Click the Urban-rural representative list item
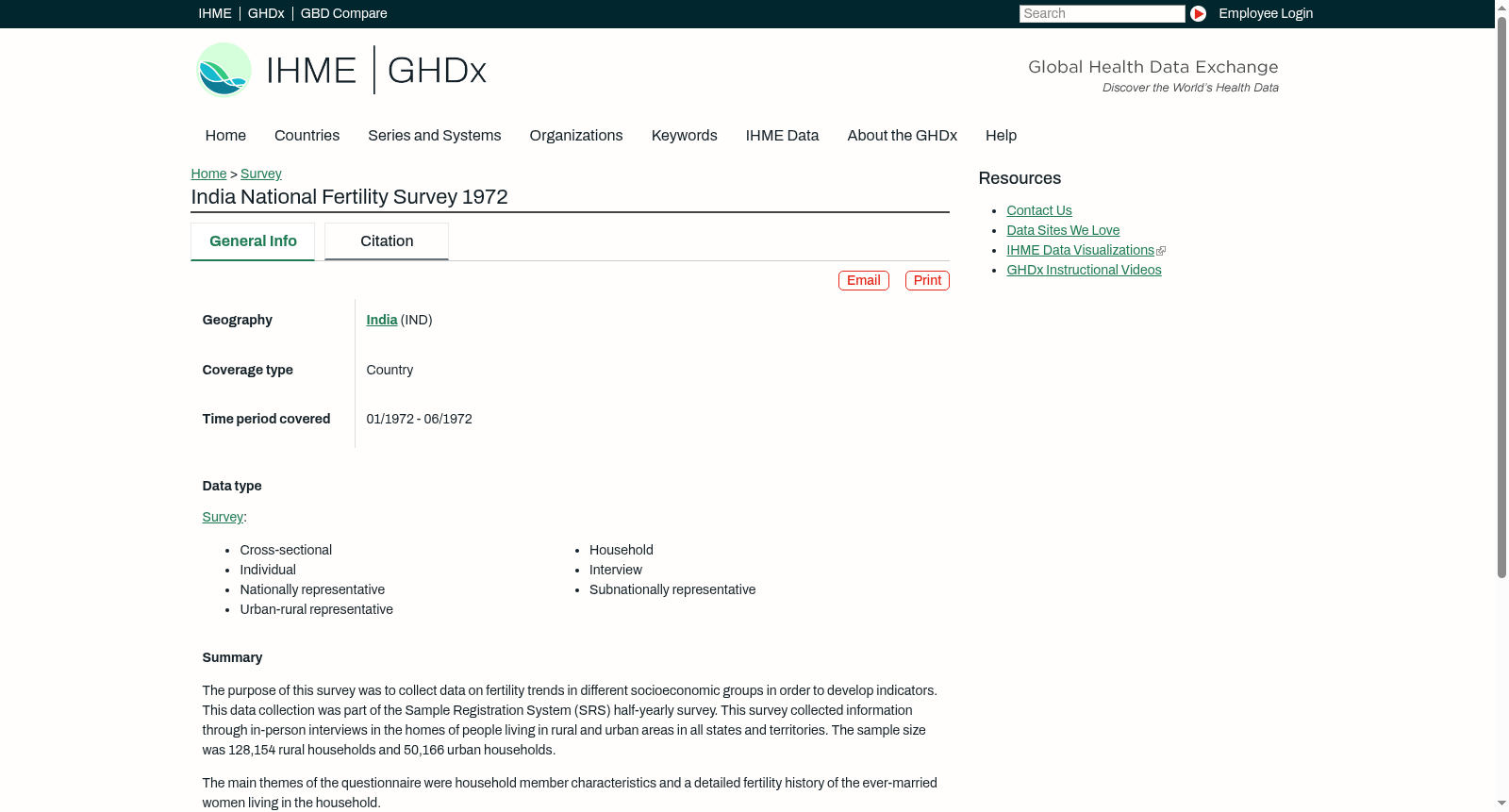 pyautogui.click(x=316, y=609)
